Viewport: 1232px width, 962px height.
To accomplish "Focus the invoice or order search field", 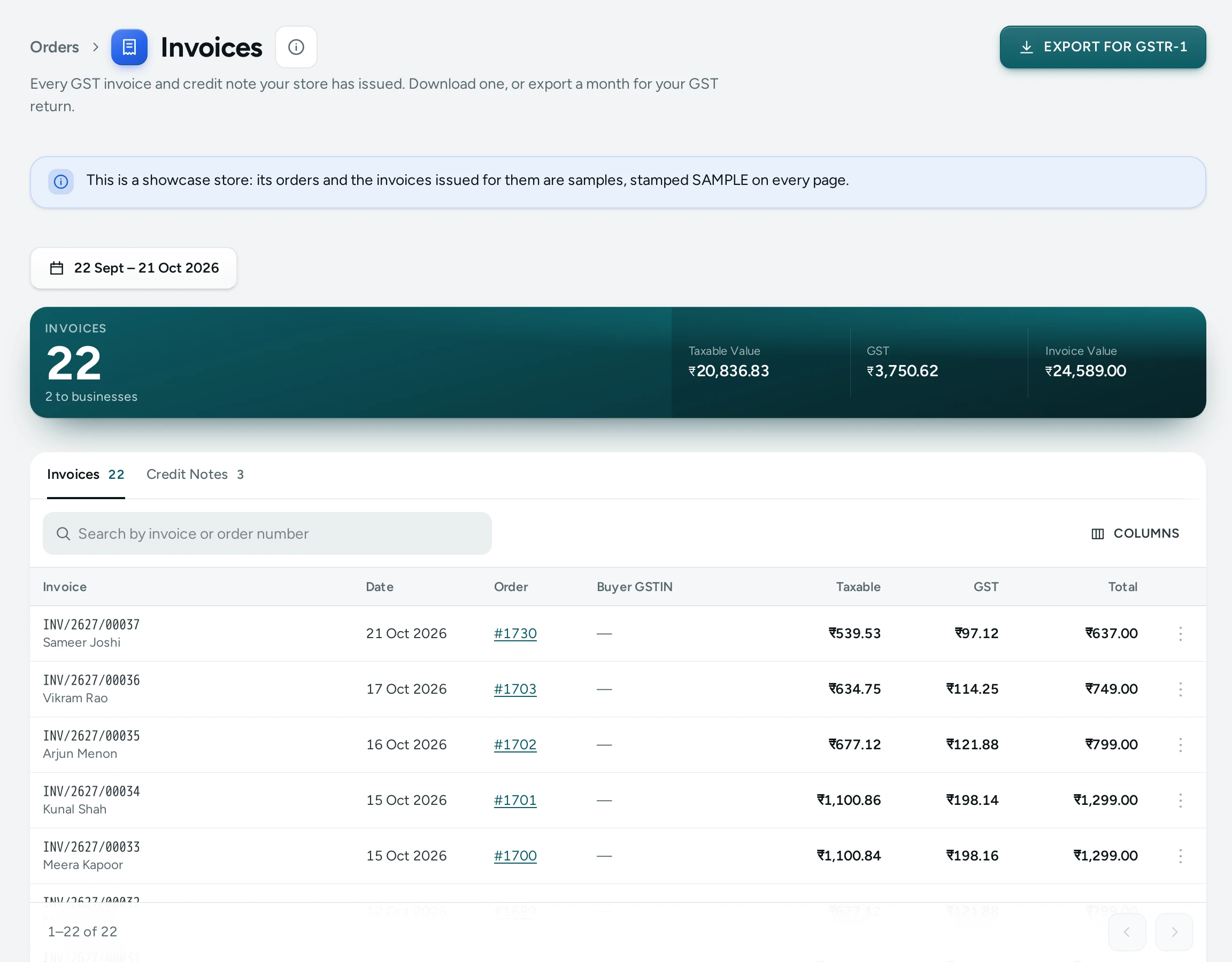I will pos(267,533).
